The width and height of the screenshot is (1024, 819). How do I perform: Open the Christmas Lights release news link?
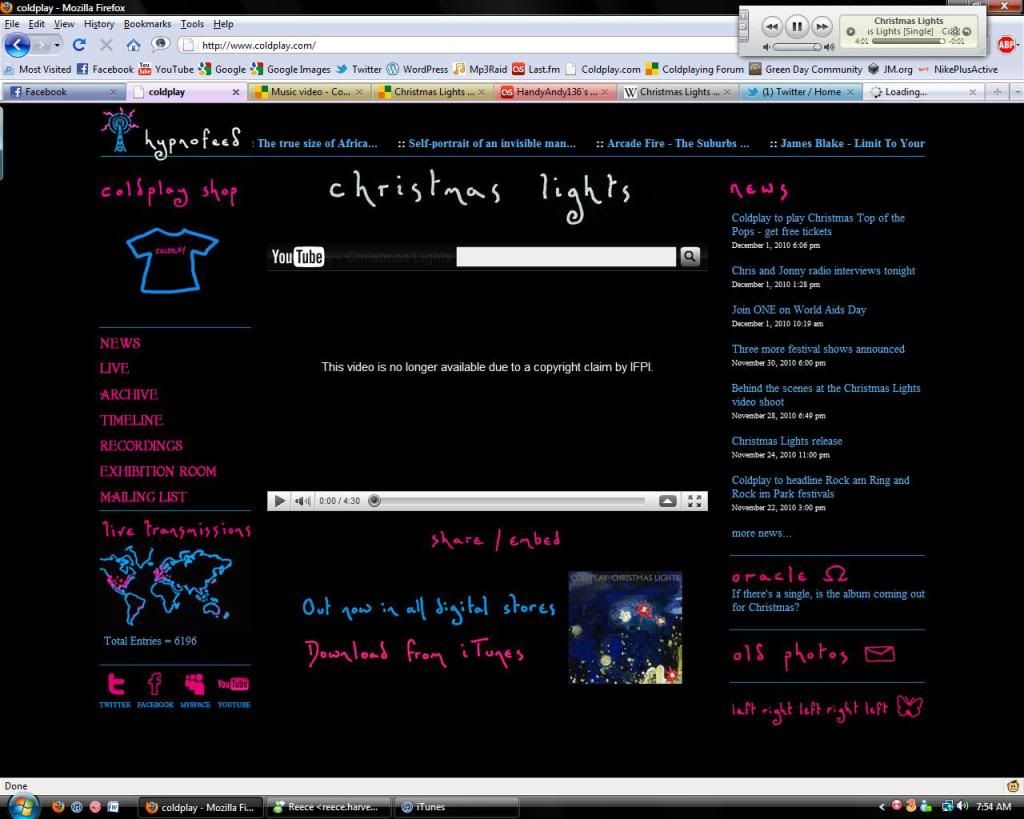(x=786, y=441)
